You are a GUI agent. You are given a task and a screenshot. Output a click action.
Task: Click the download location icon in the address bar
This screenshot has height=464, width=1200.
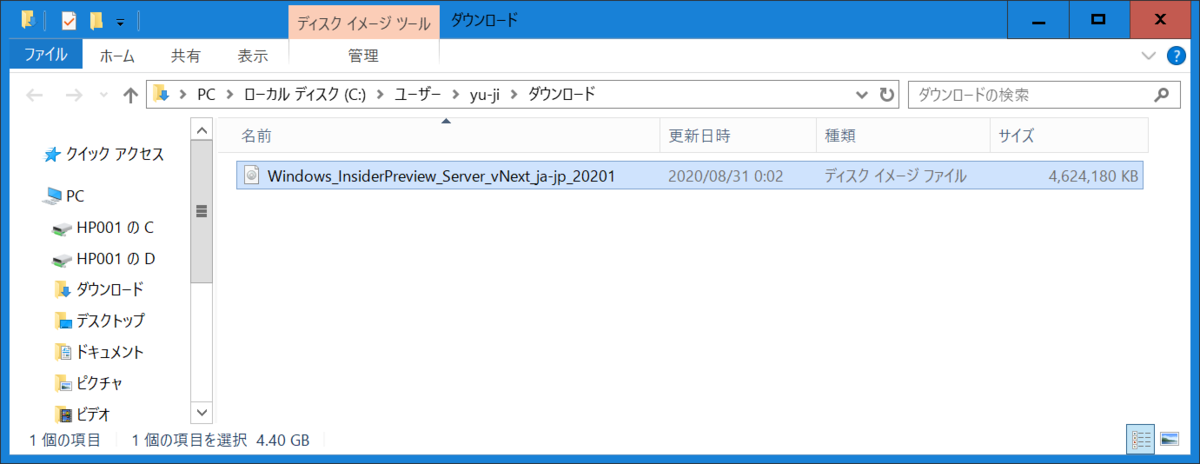[x=161, y=95]
